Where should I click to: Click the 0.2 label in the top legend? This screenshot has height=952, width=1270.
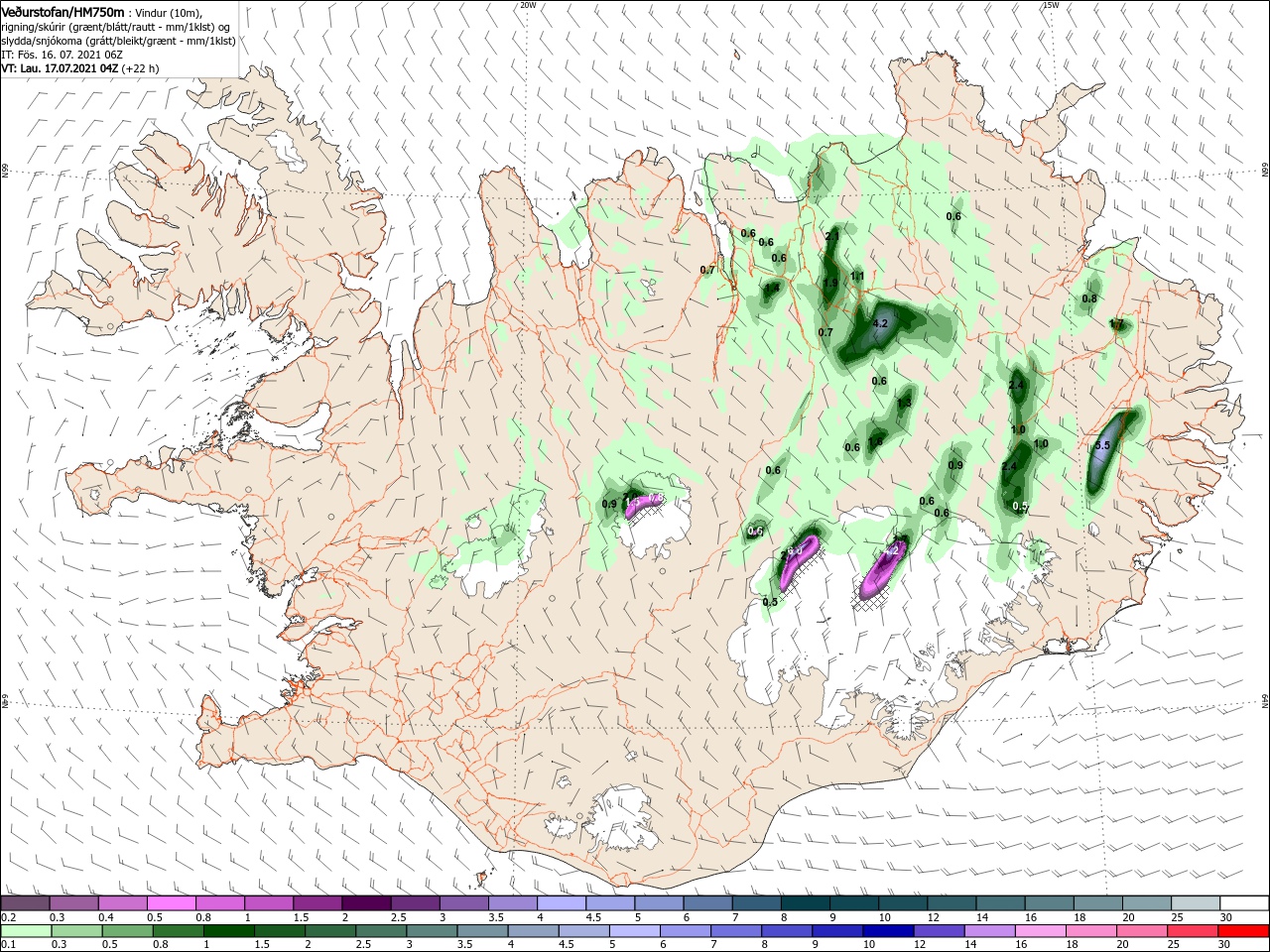tap(8, 917)
